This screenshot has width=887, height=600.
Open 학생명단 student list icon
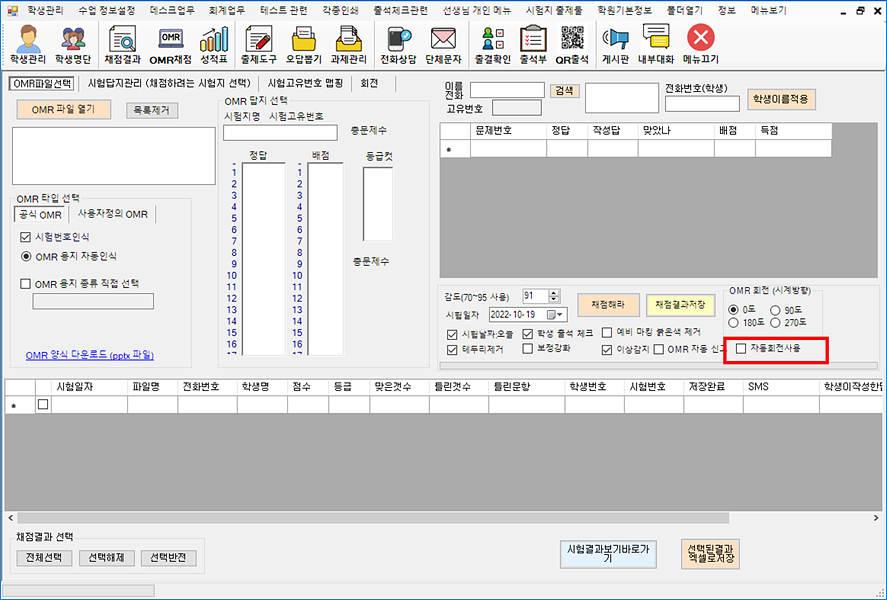point(72,44)
